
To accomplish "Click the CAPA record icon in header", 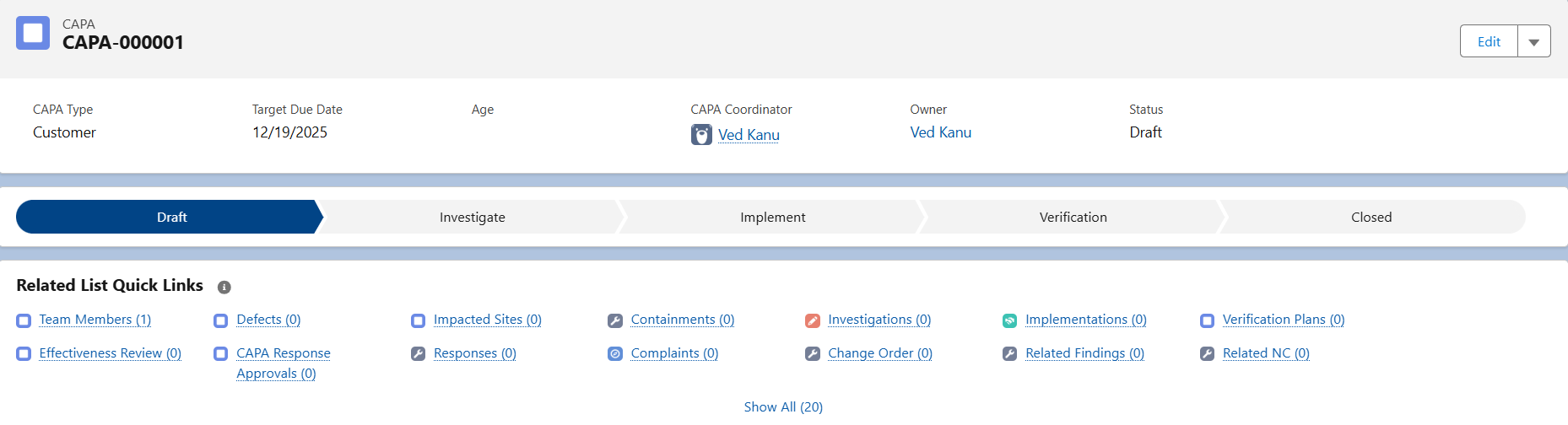I will [x=33, y=34].
